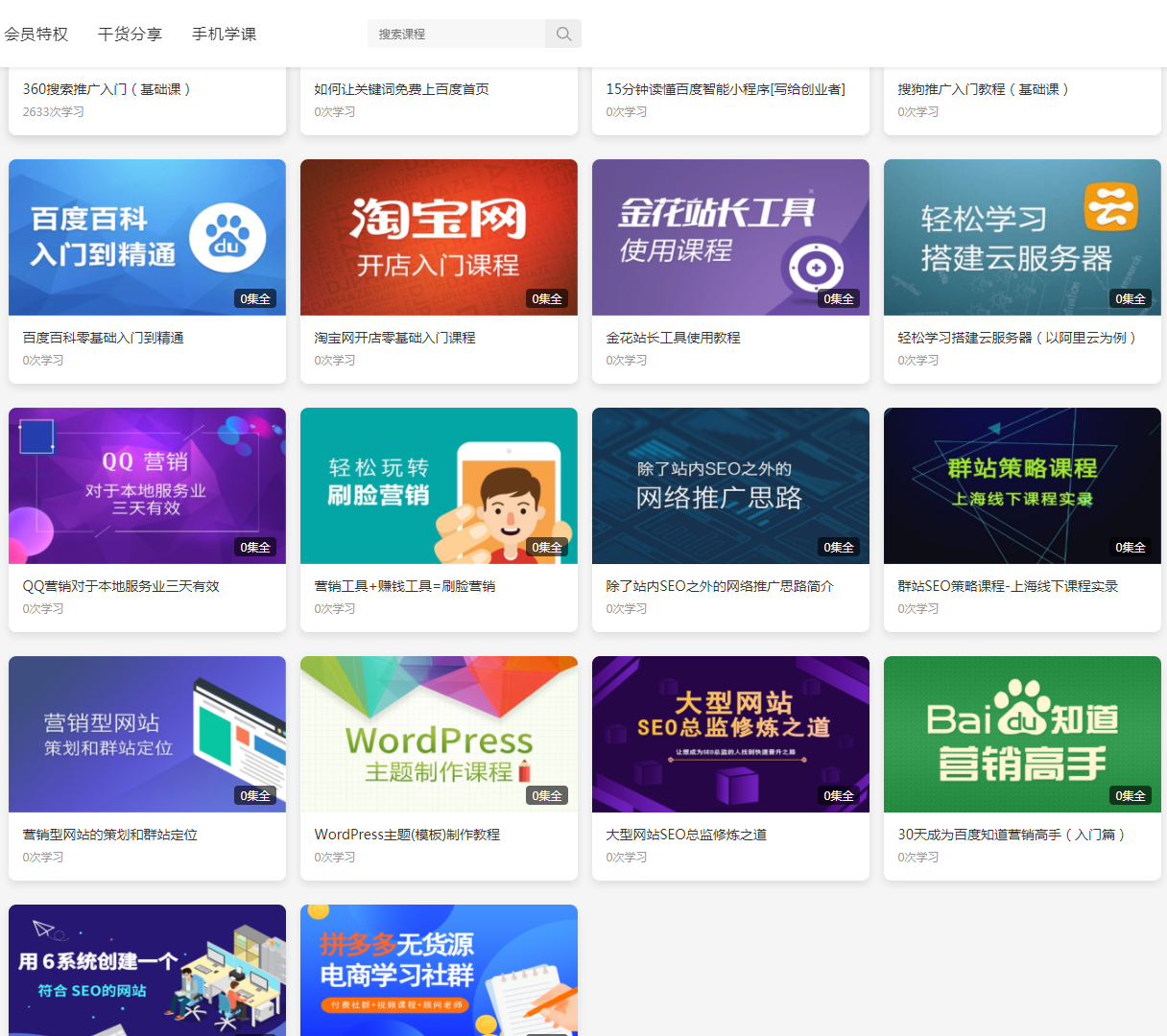Click title 轻松学习搭建云服务器(以阿里云为例)

[1018, 338]
